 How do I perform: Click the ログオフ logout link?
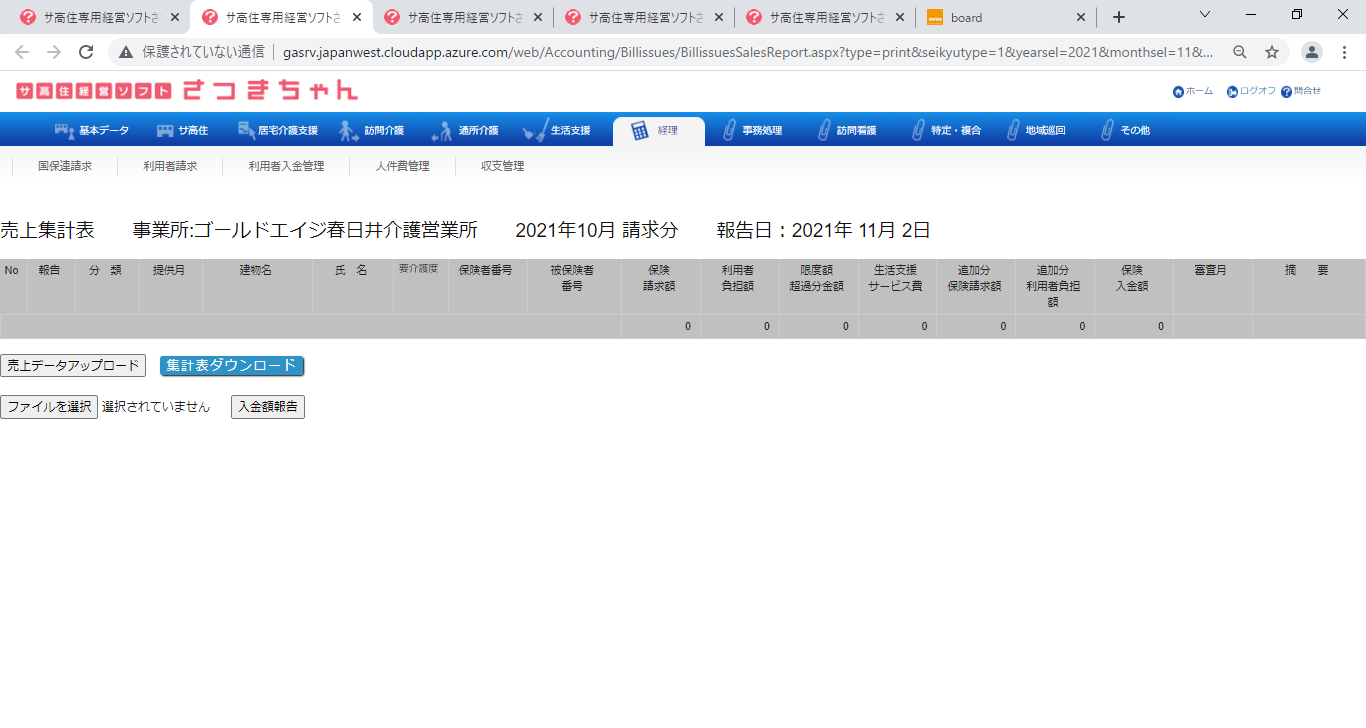[x=1251, y=91]
